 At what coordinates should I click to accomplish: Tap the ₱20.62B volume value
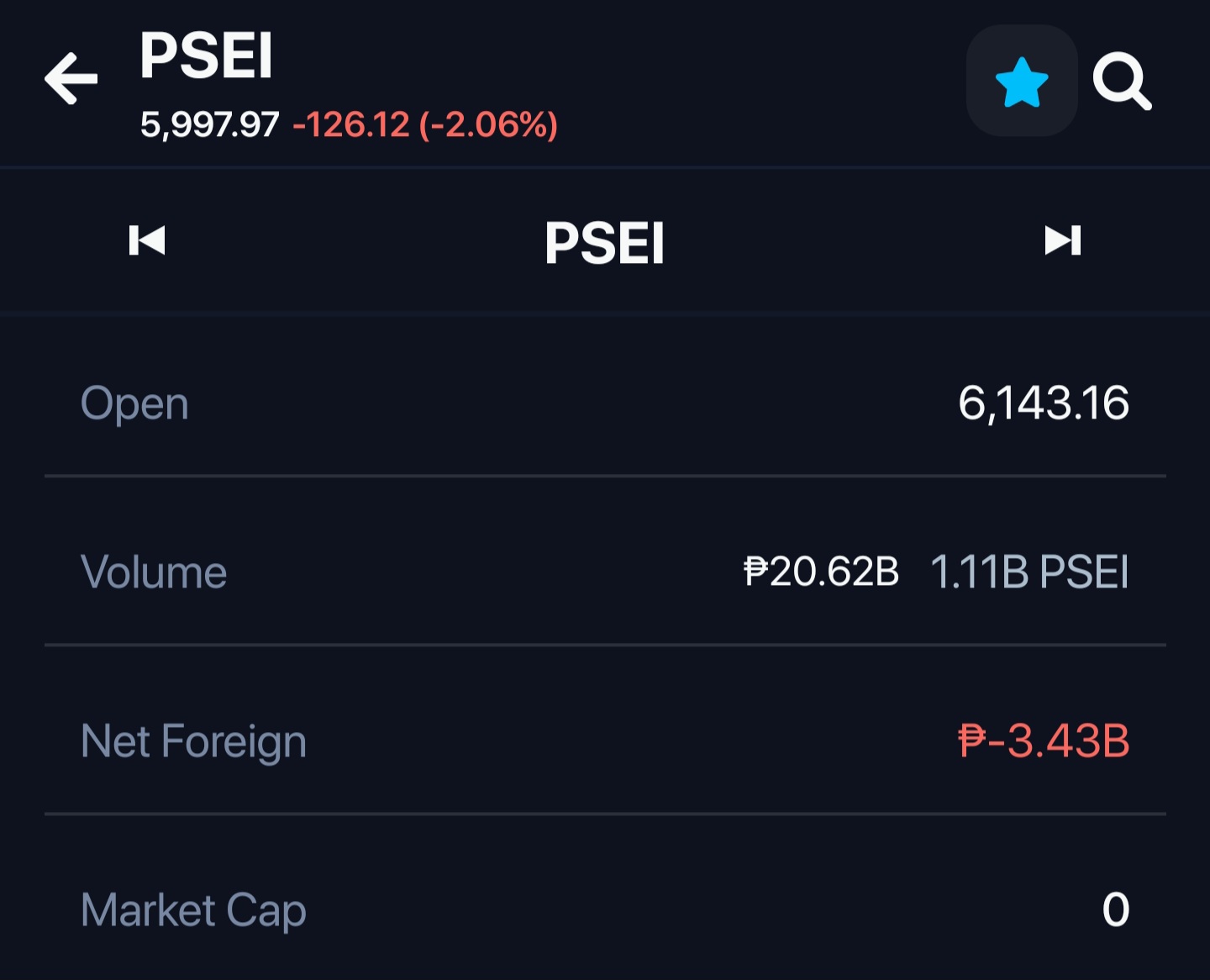point(821,572)
